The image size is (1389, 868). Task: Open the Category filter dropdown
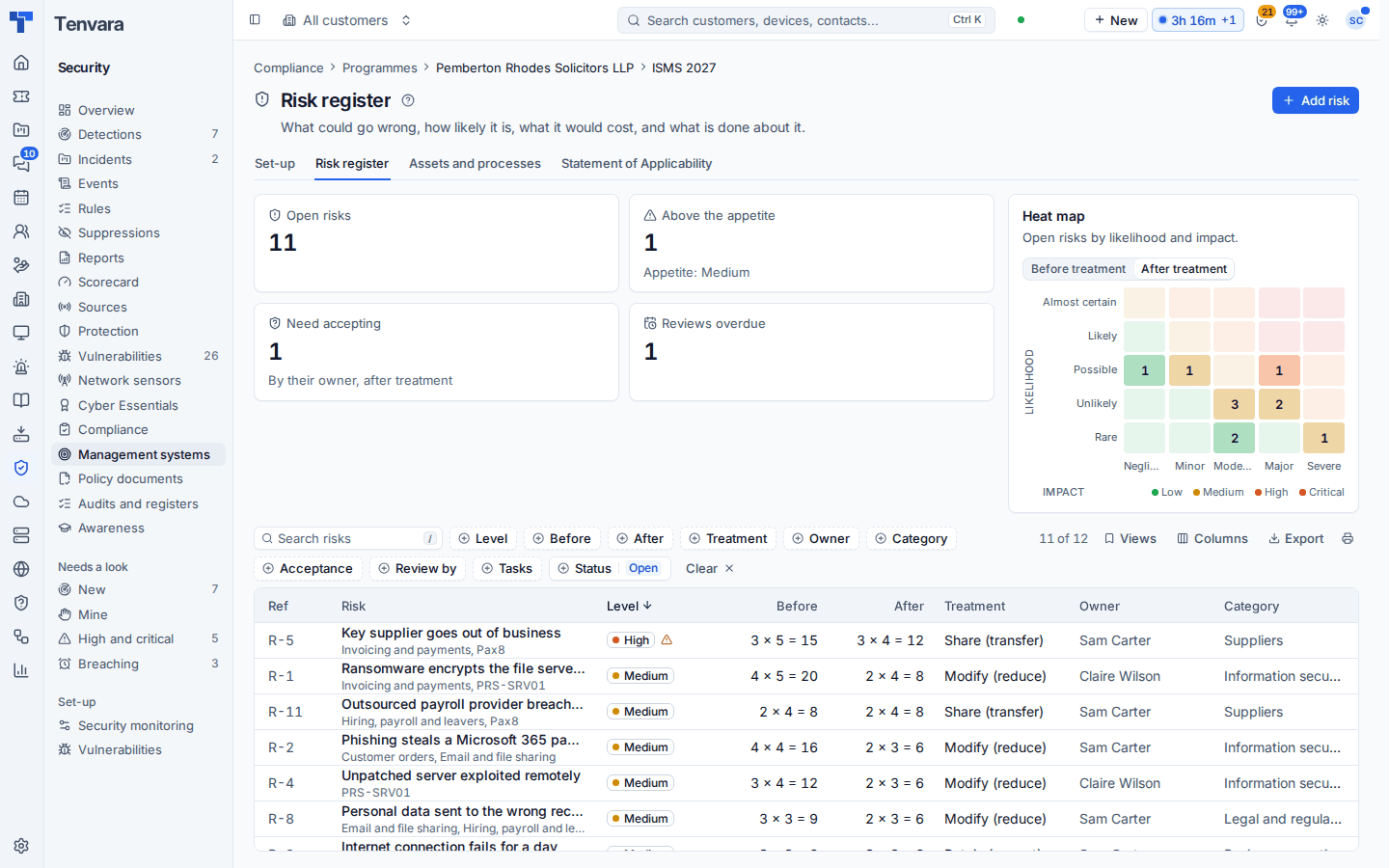(911, 538)
